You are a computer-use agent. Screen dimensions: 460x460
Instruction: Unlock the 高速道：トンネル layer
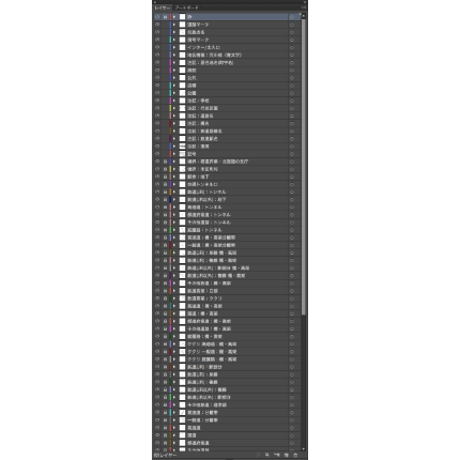coord(165,207)
